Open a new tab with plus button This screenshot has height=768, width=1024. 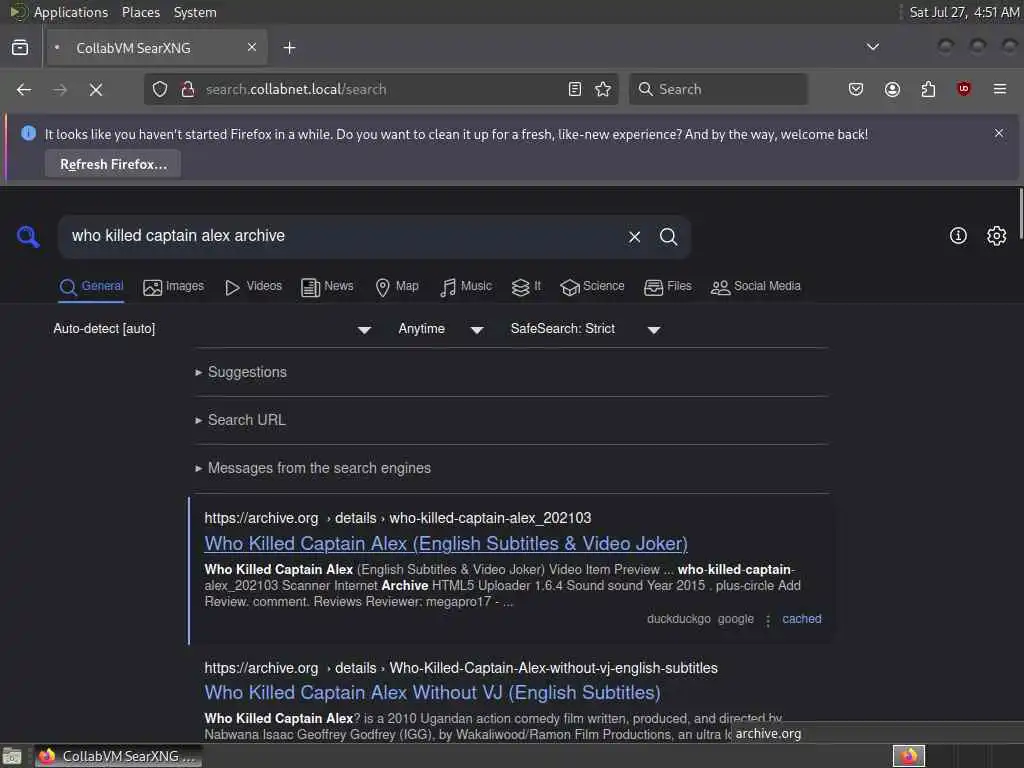pos(289,48)
